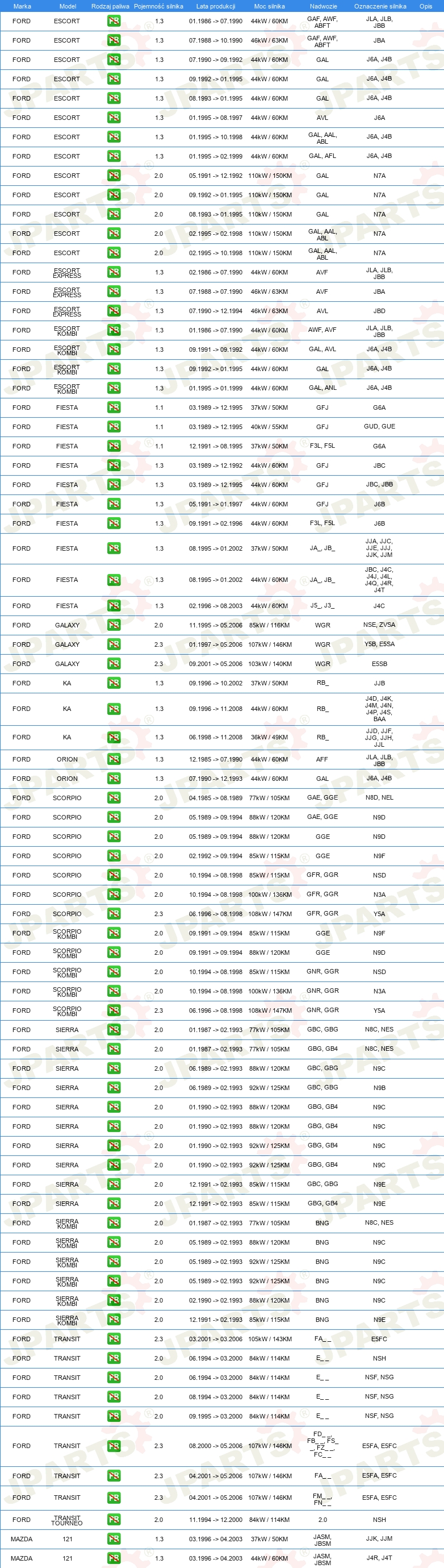Click fuel icon in Escort Kombi 09.1991 -> 09.1992 row

click(x=114, y=350)
